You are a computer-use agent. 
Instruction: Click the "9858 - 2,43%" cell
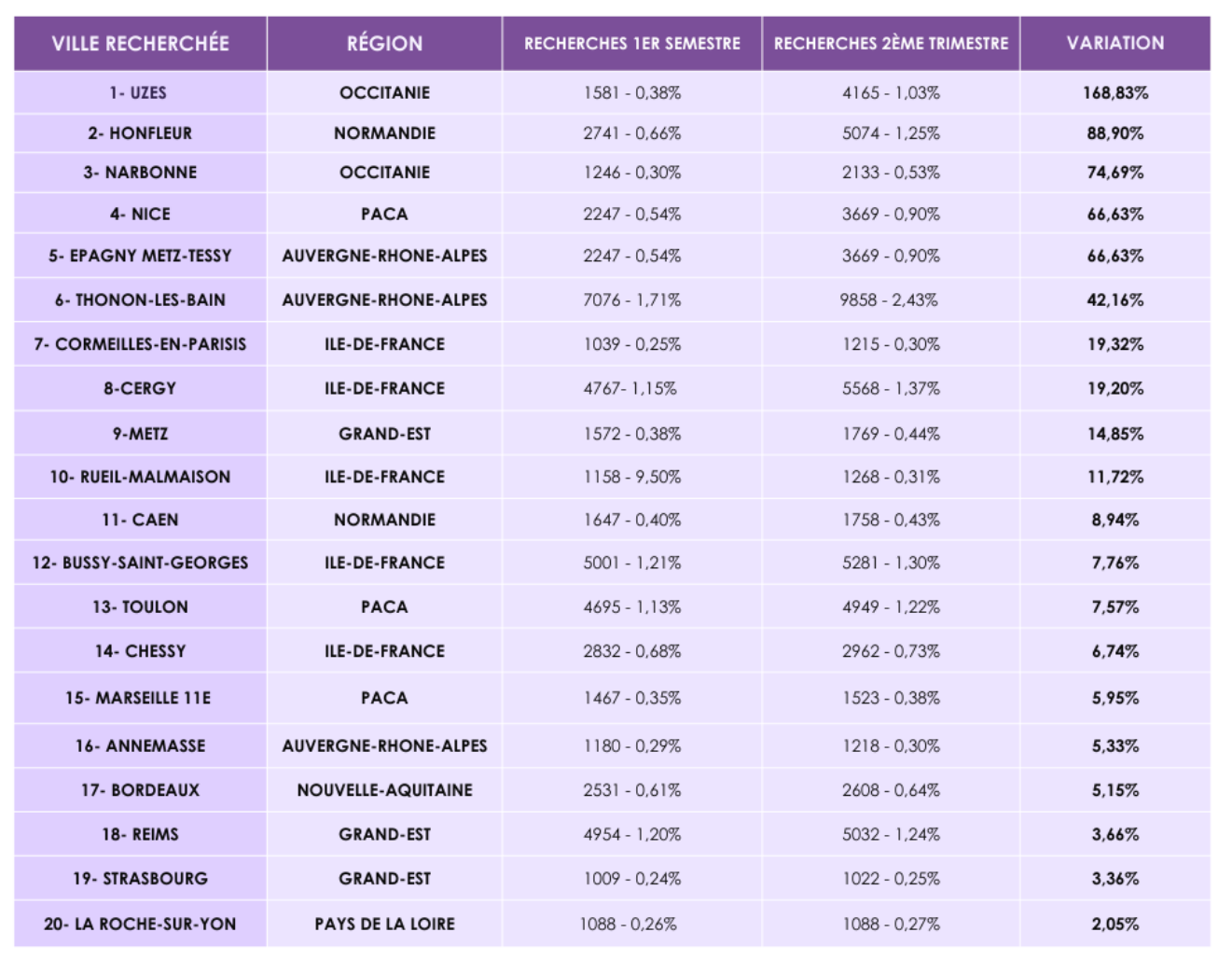click(889, 300)
